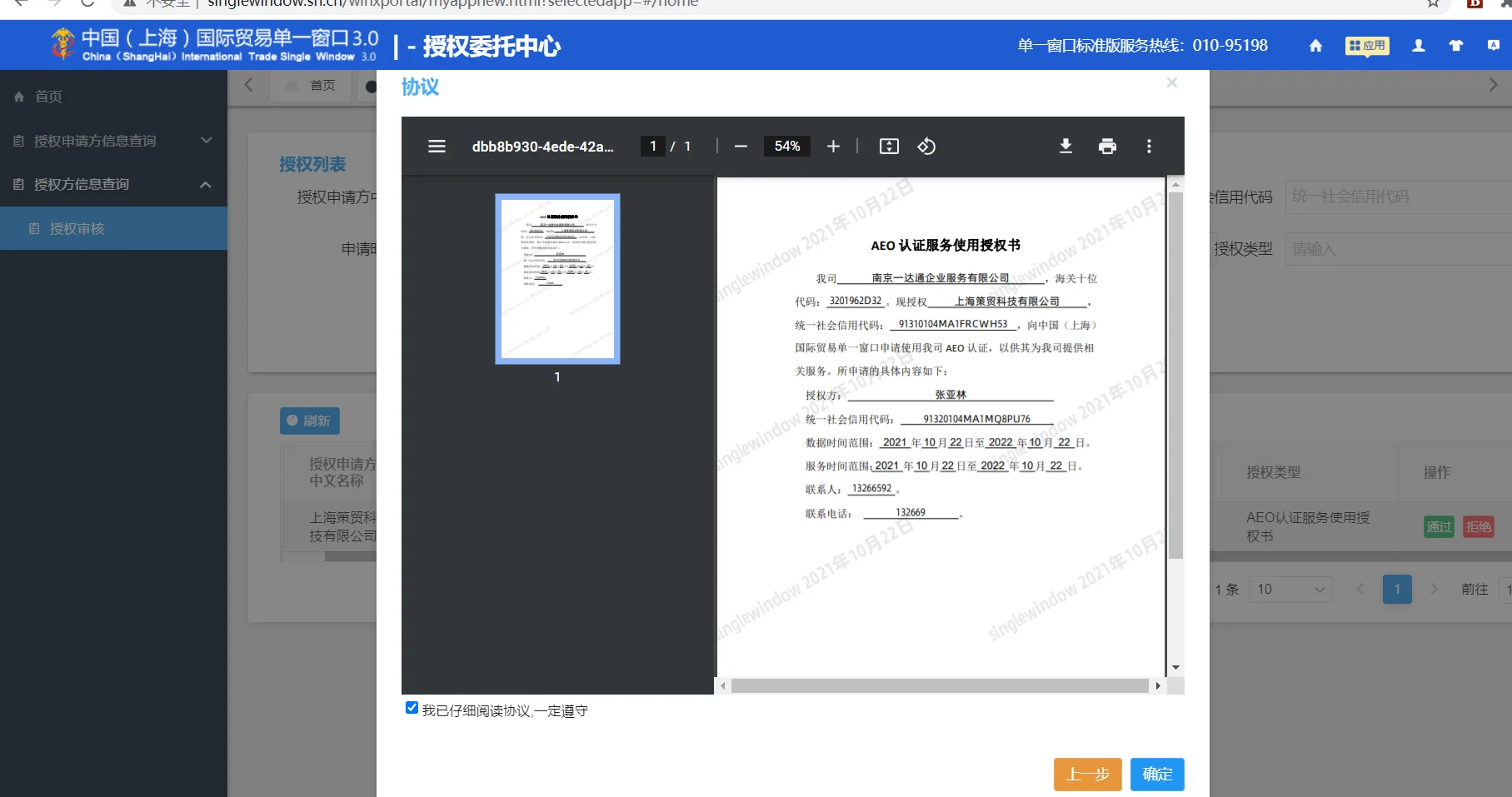Click the browser address bar URL
The image size is (1512, 797).
point(452,3)
